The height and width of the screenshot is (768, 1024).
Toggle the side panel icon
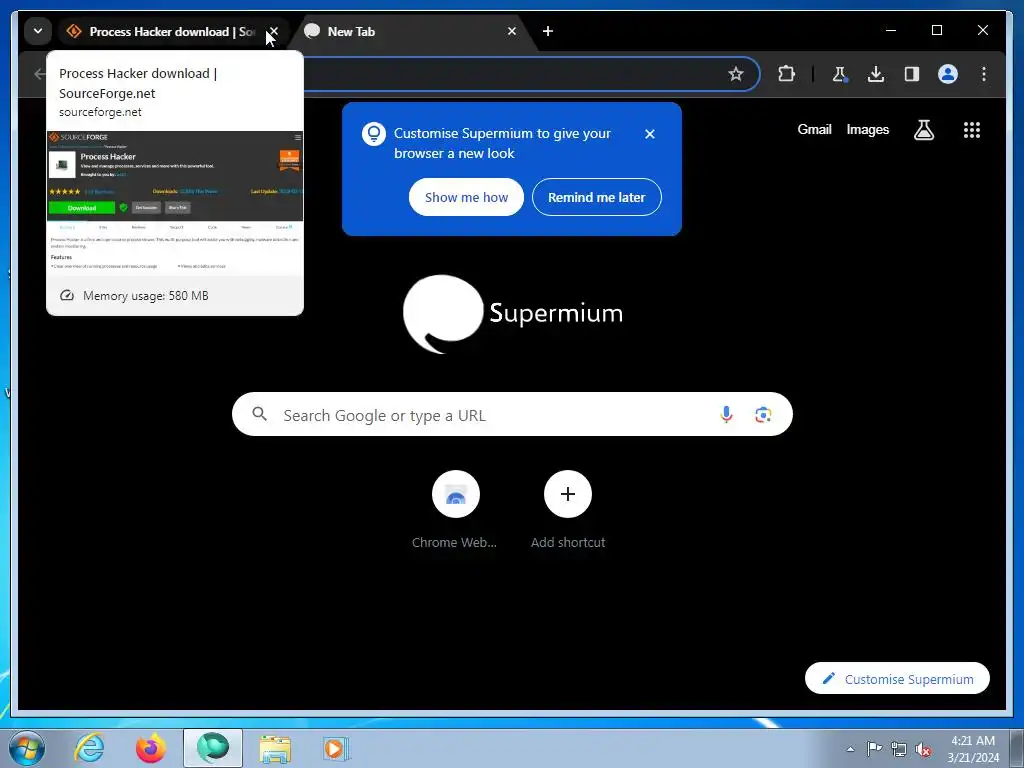tap(912, 74)
